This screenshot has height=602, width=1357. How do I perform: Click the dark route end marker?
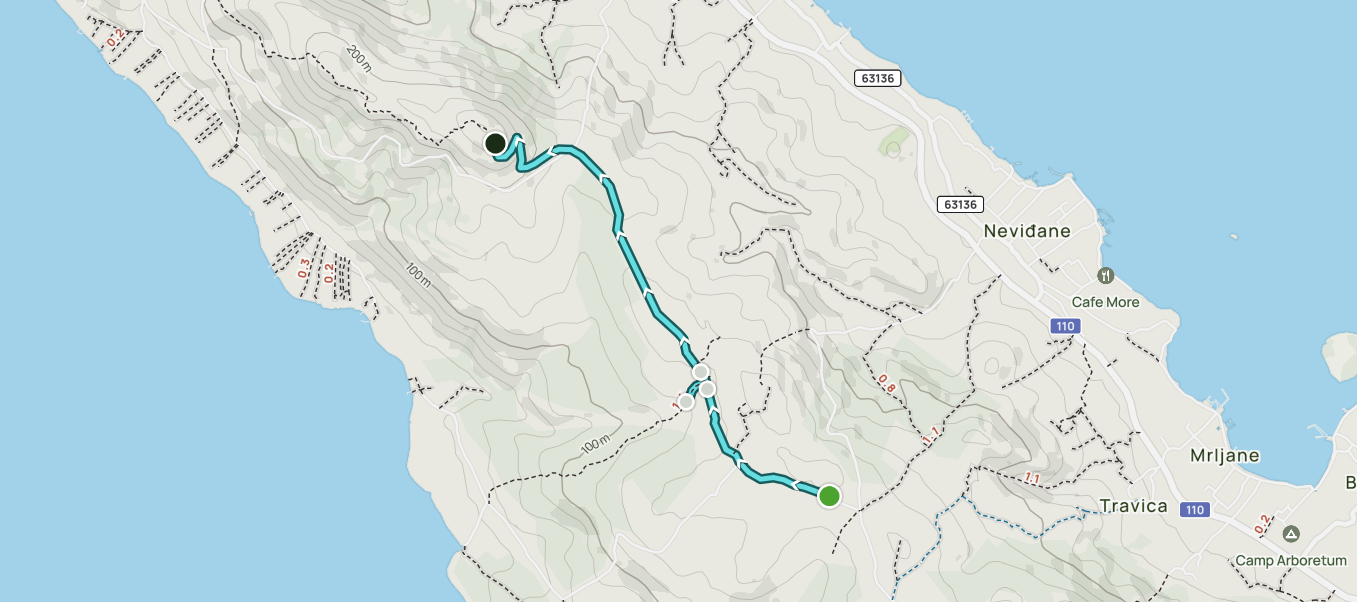[495, 143]
